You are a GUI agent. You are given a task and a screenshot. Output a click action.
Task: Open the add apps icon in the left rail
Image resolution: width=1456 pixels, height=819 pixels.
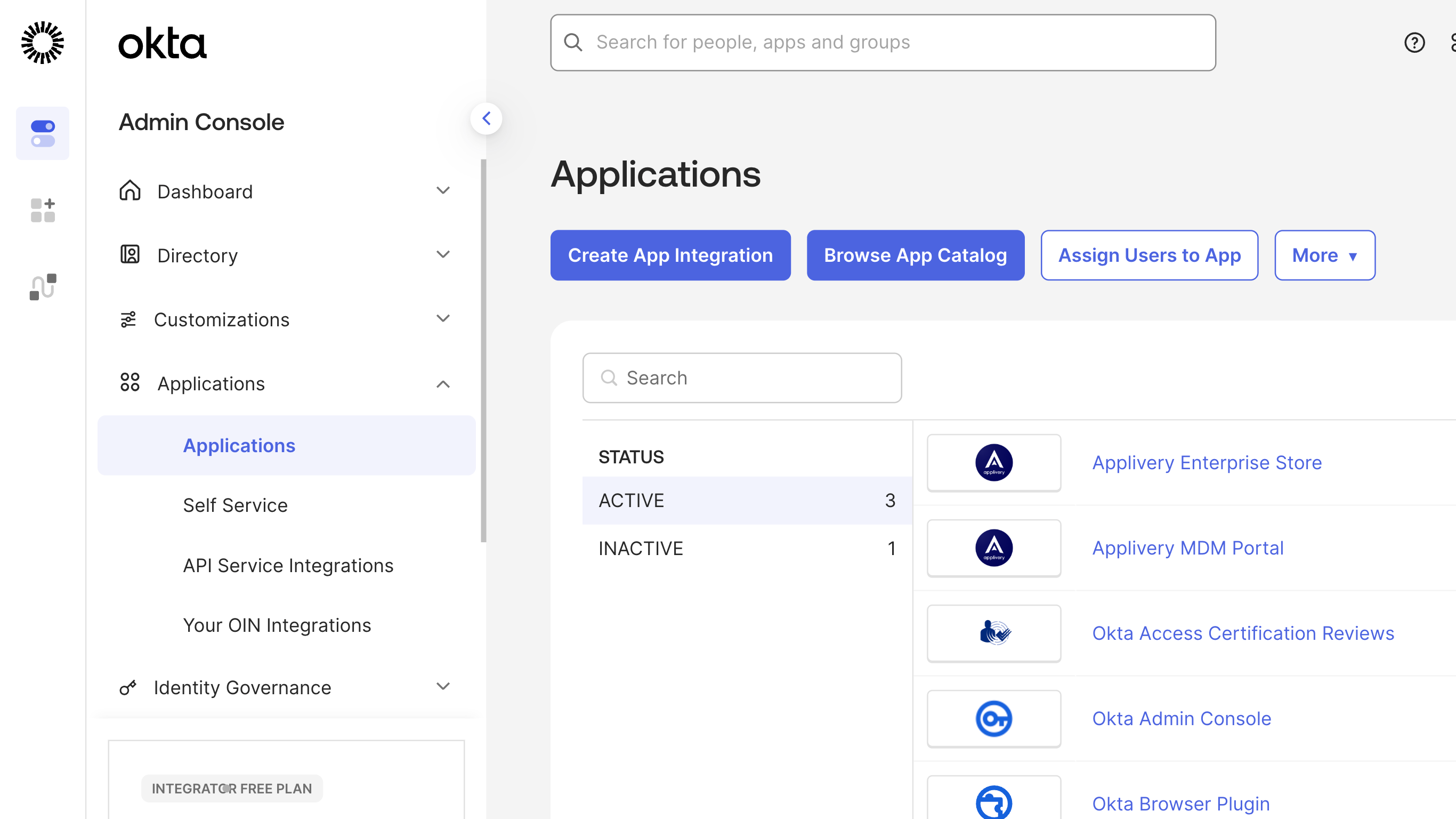coord(43,210)
